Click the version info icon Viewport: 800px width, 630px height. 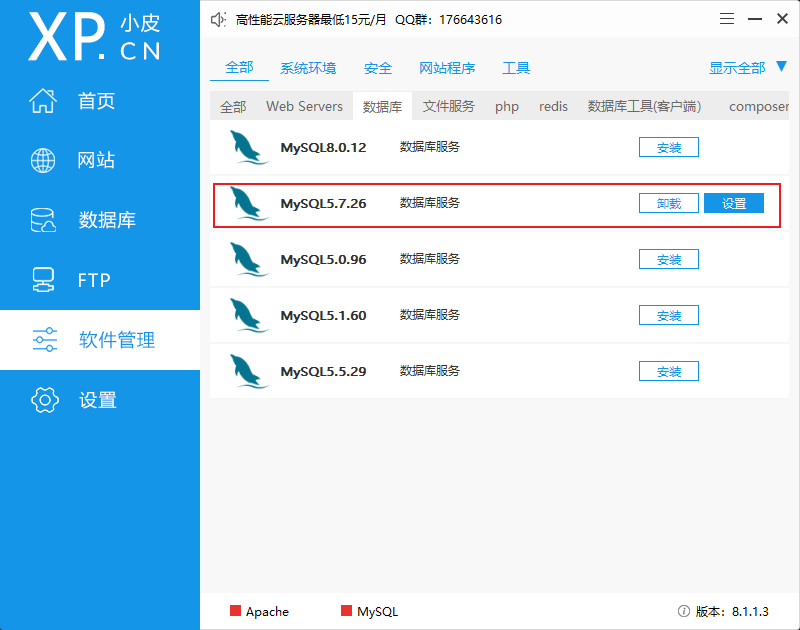684,611
